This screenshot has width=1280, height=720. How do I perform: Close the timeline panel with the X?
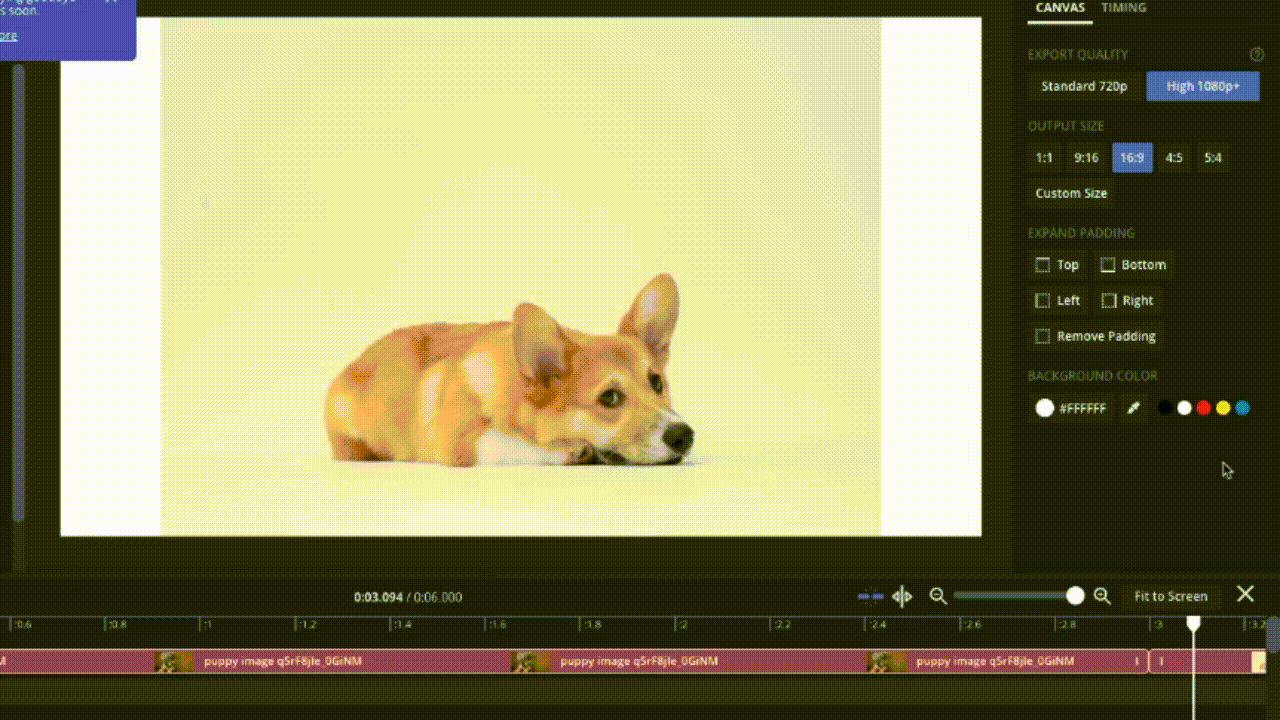pos(1245,595)
